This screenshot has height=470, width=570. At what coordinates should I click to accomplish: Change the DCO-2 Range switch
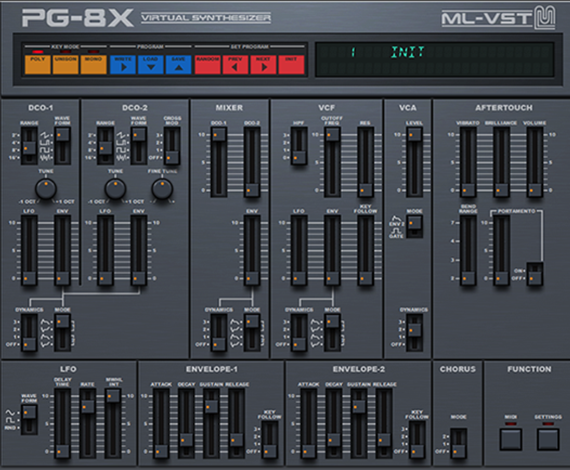pyautogui.click(x=105, y=146)
